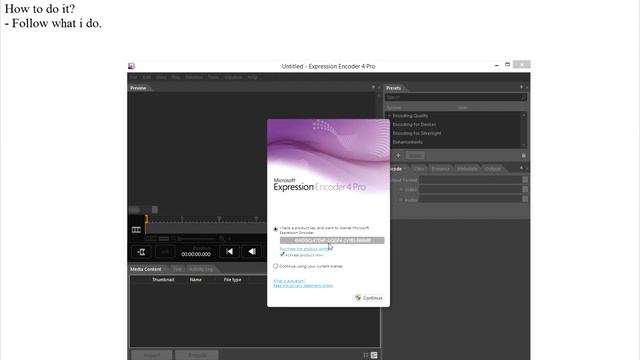The width and height of the screenshot is (640, 360).
Task: Pin the Encode panel with pin icon
Action: [521, 168]
